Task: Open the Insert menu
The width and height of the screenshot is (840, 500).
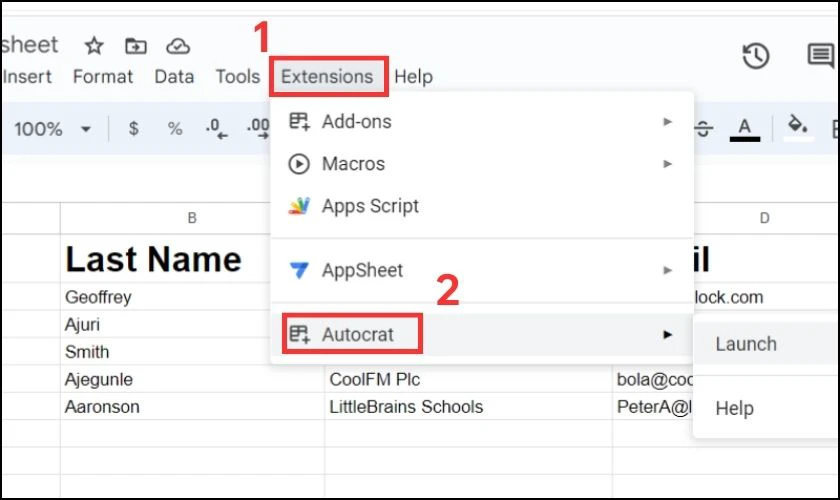Action: pos(27,77)
